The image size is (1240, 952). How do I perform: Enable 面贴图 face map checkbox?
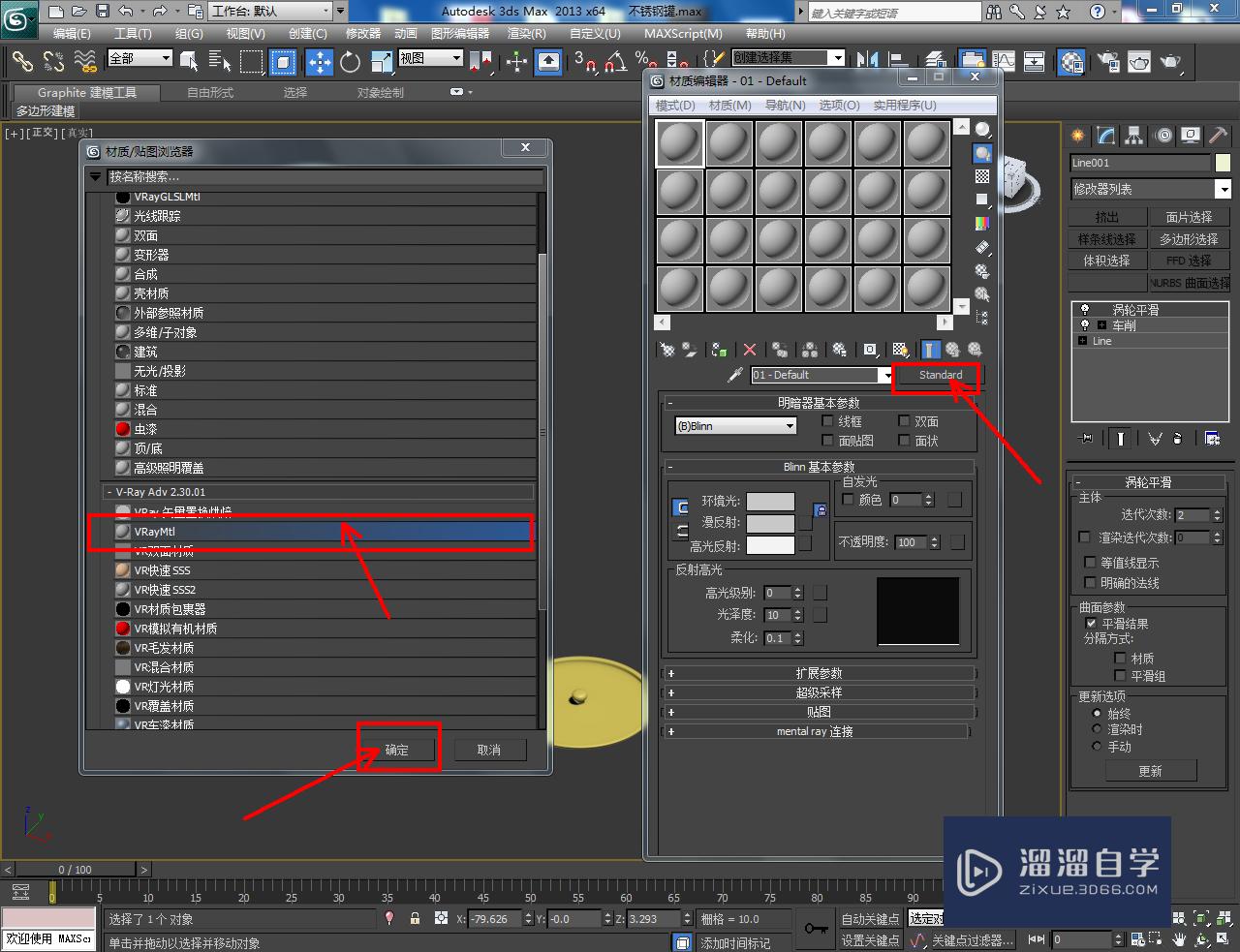point(827,441)
